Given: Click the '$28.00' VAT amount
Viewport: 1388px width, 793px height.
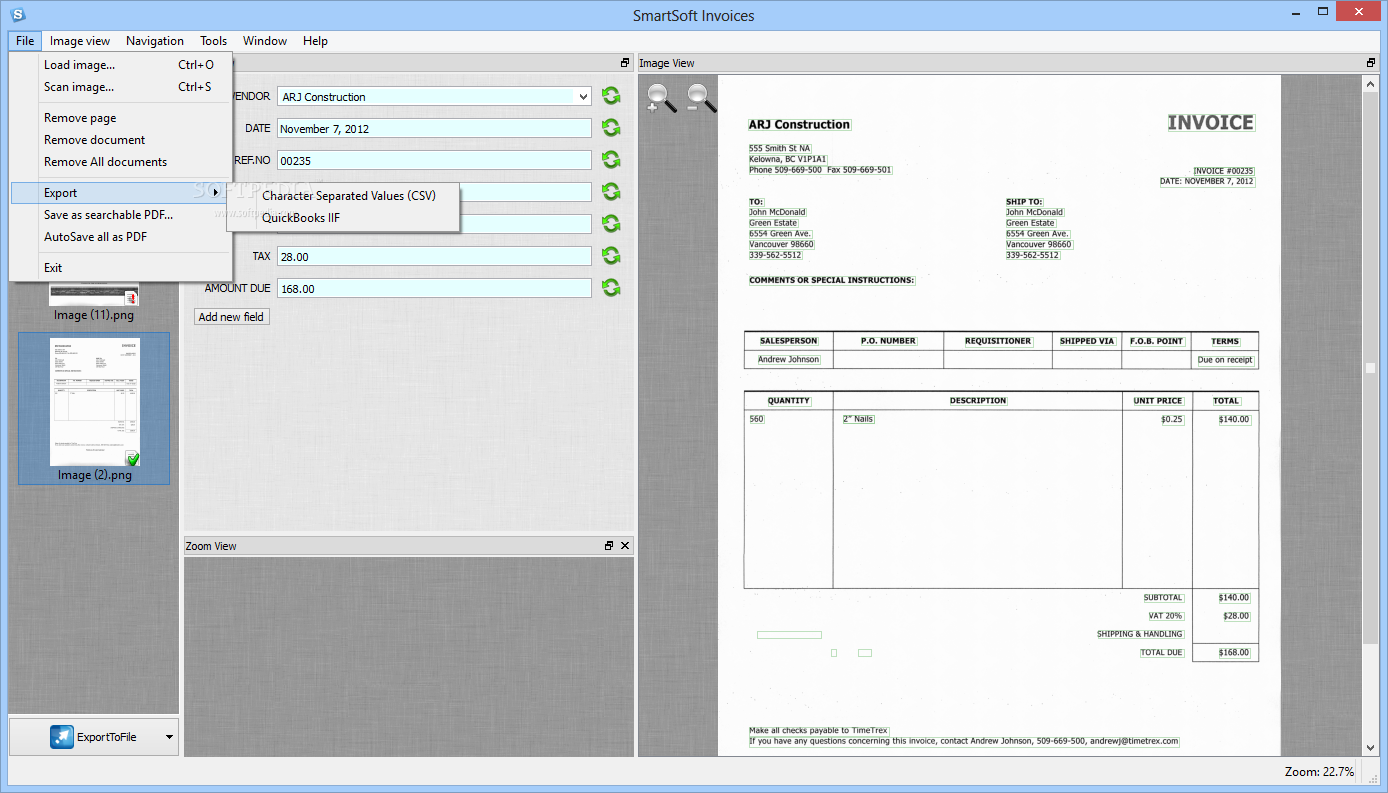Looking at the screenshot, I should [x=1235, y=616].
